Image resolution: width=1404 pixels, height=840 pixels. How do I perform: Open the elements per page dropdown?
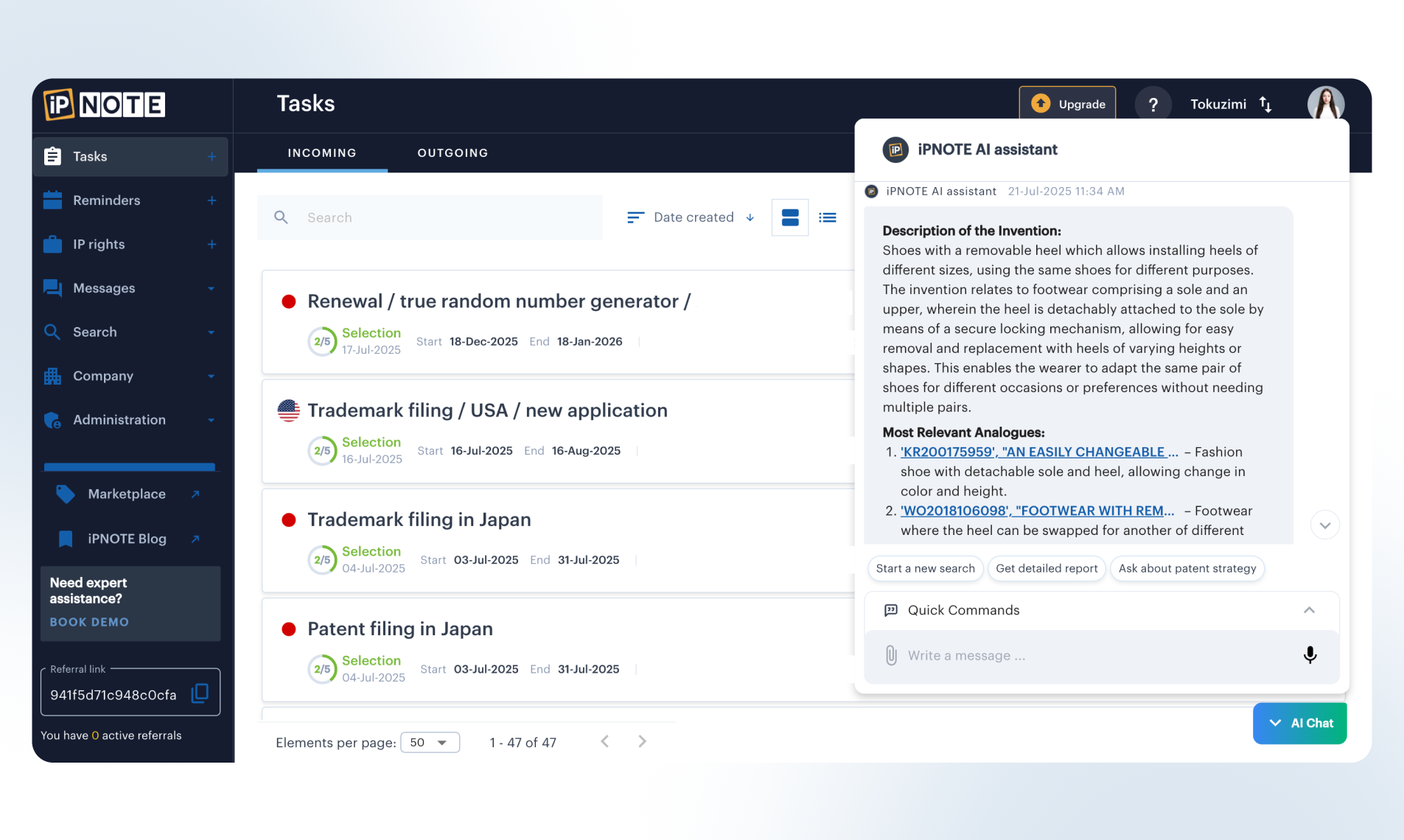(430, 742)
